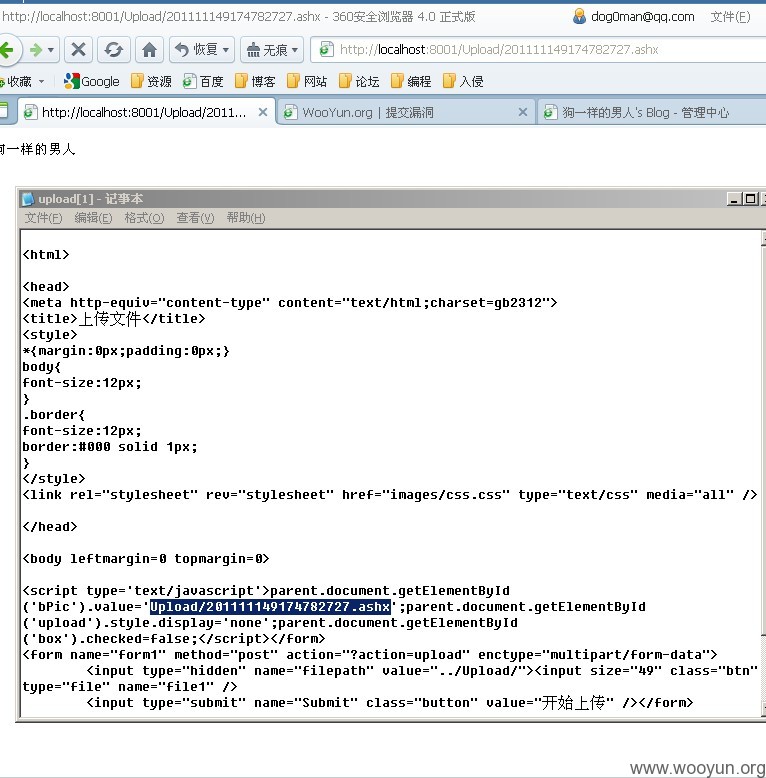This screenshot has height=778, width=766.
Task: Close the WooYun.org tab
Action: coord(522,113)
